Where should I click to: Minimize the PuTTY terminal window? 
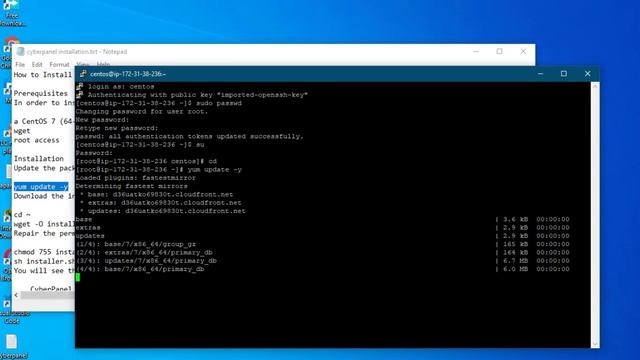(x=540, y=74)
